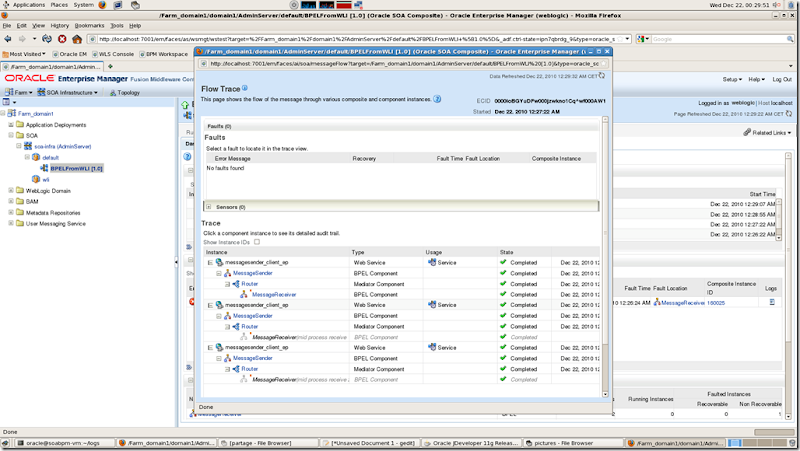Toggle Show Instance IDs checkbox
This screenshot has height=451, width=800.
click(x=257, y=242)
